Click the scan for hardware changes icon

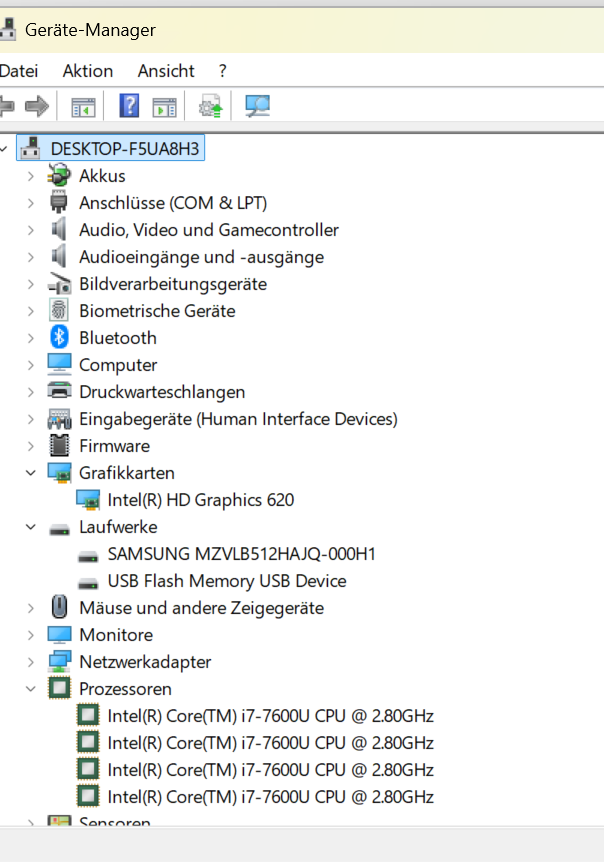(257, 106)
